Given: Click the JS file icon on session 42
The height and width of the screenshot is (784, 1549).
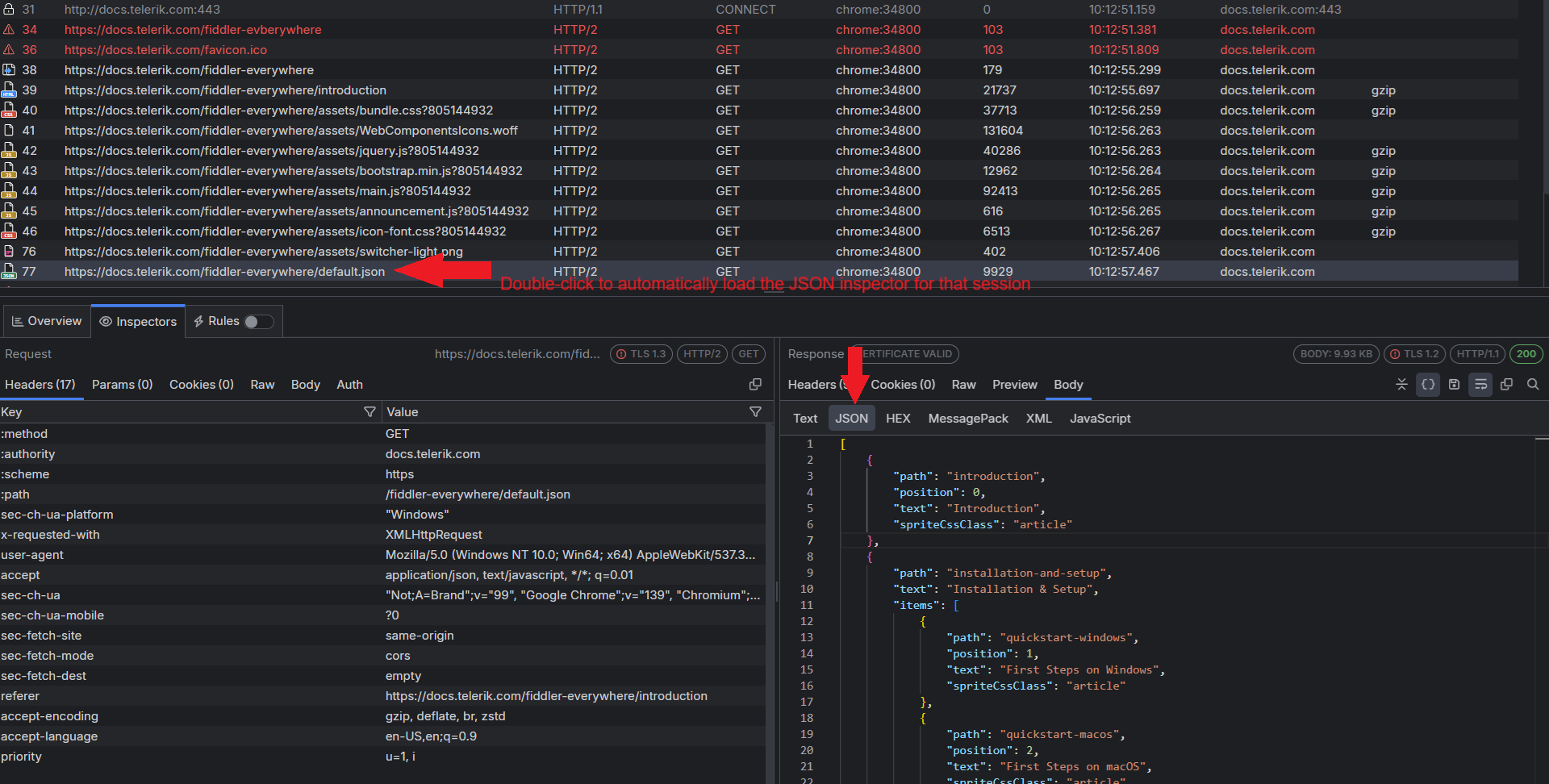Looking at the screenshot, I should 9,151.
